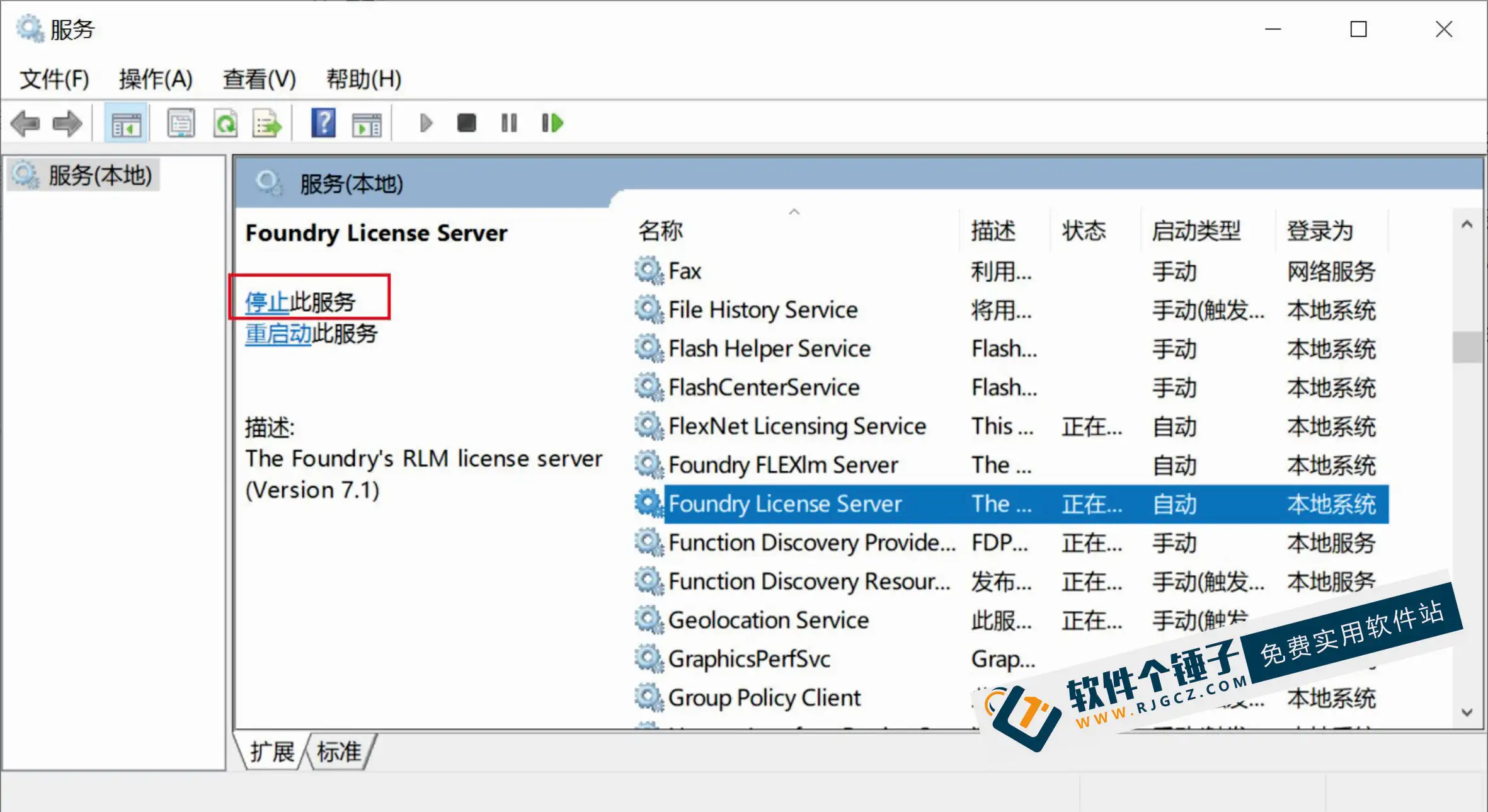Click the gear icon beside Function Discovery Resour...
1488x812 pixels.
tap(649, 581)
